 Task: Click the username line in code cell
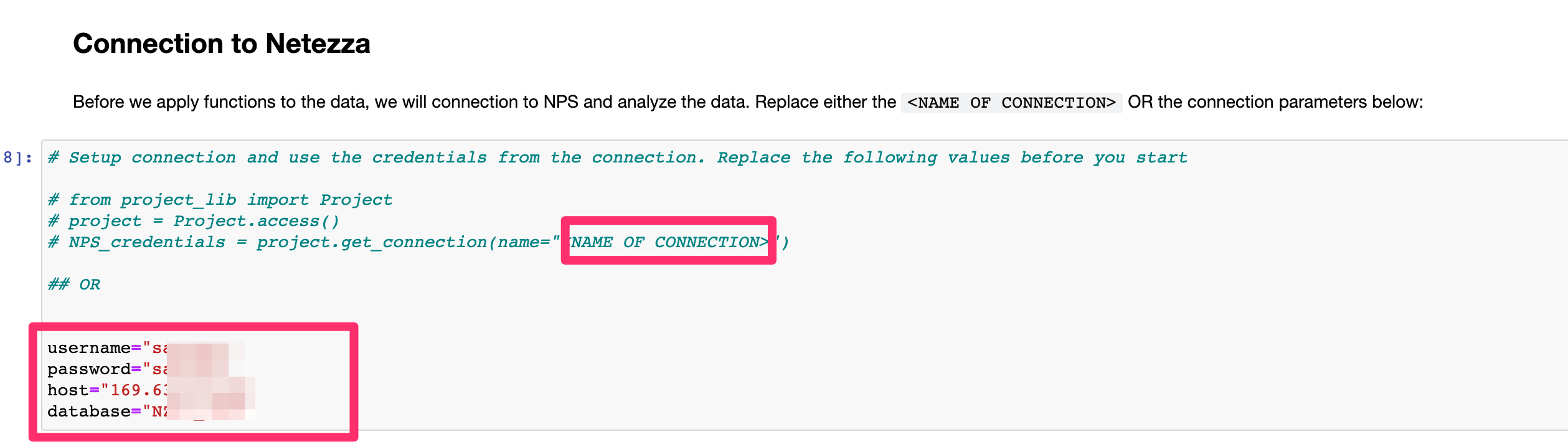146,348
